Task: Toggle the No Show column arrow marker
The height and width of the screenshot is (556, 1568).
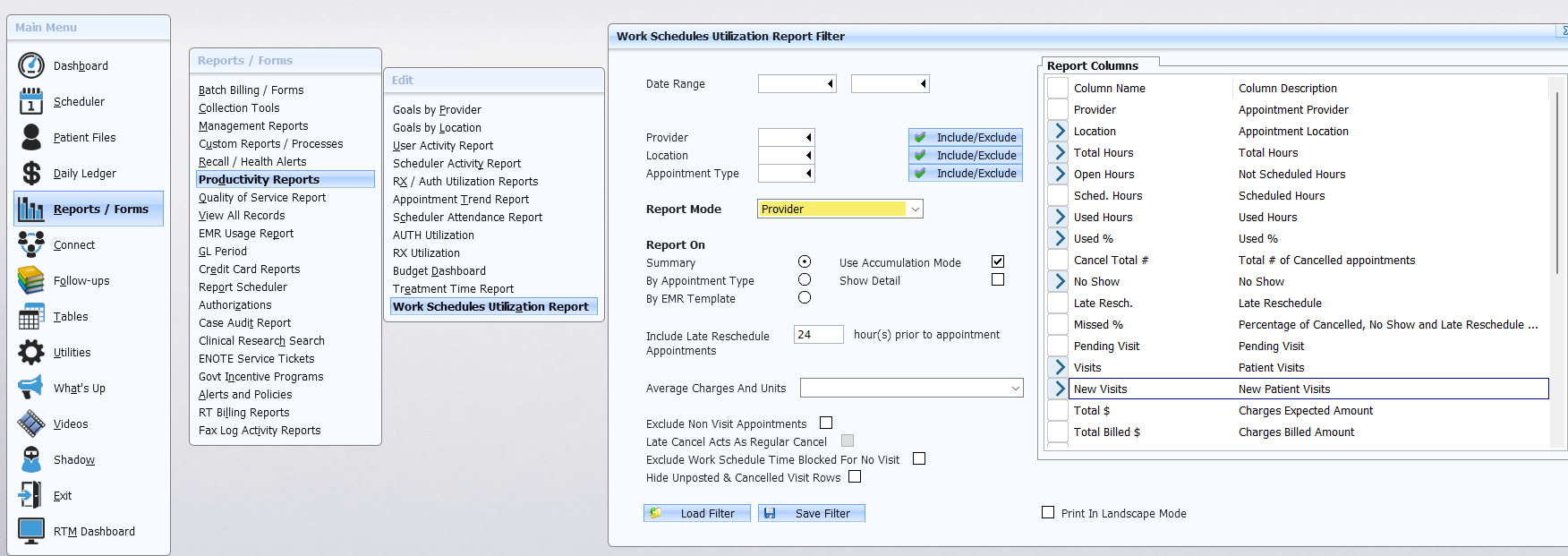Action: [1059, 281]
